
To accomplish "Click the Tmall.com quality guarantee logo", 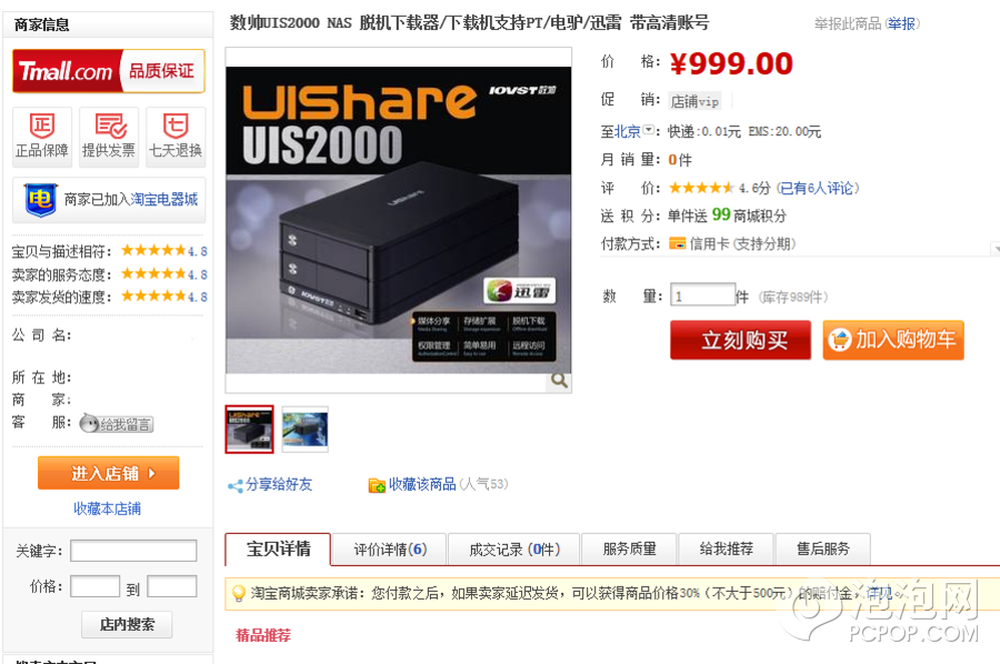I will coord(108,71).
